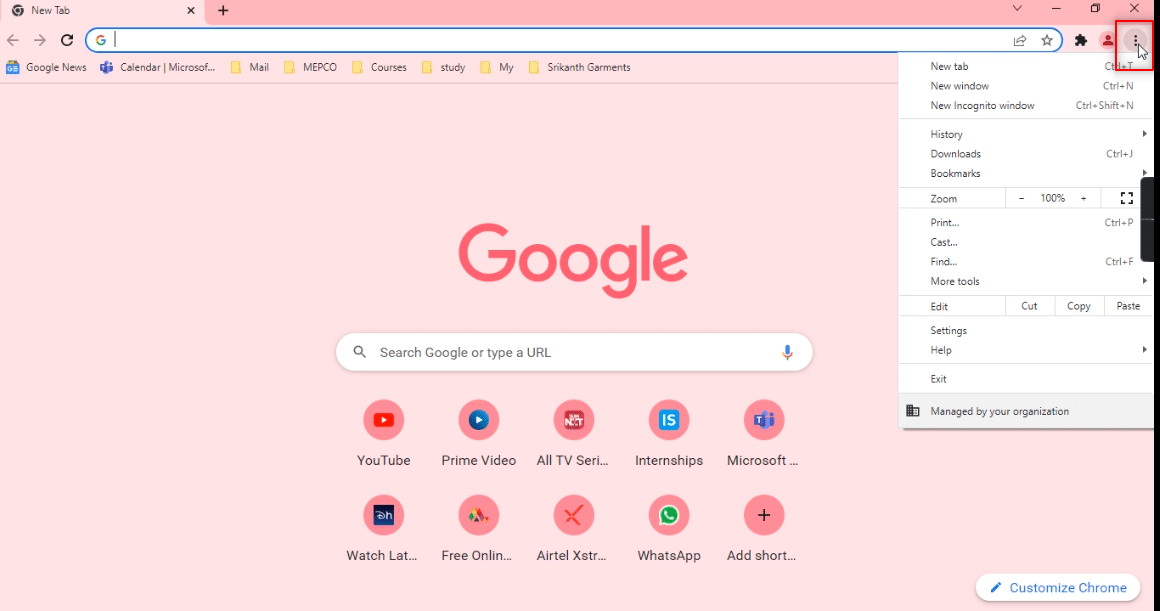The width and height of the screenshot is (1160, 611).
Task: Open the profile avatar icon
Action: pos(1107,41)
